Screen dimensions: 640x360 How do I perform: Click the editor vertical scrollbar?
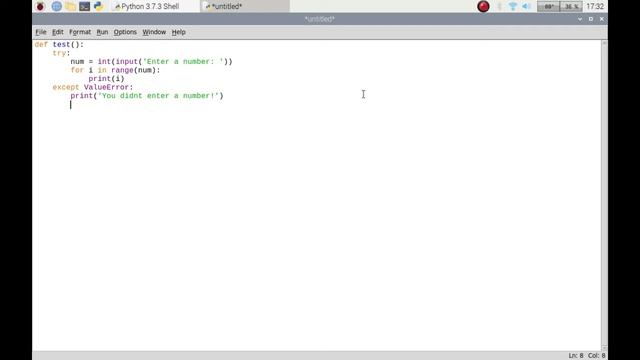[604, 195]
